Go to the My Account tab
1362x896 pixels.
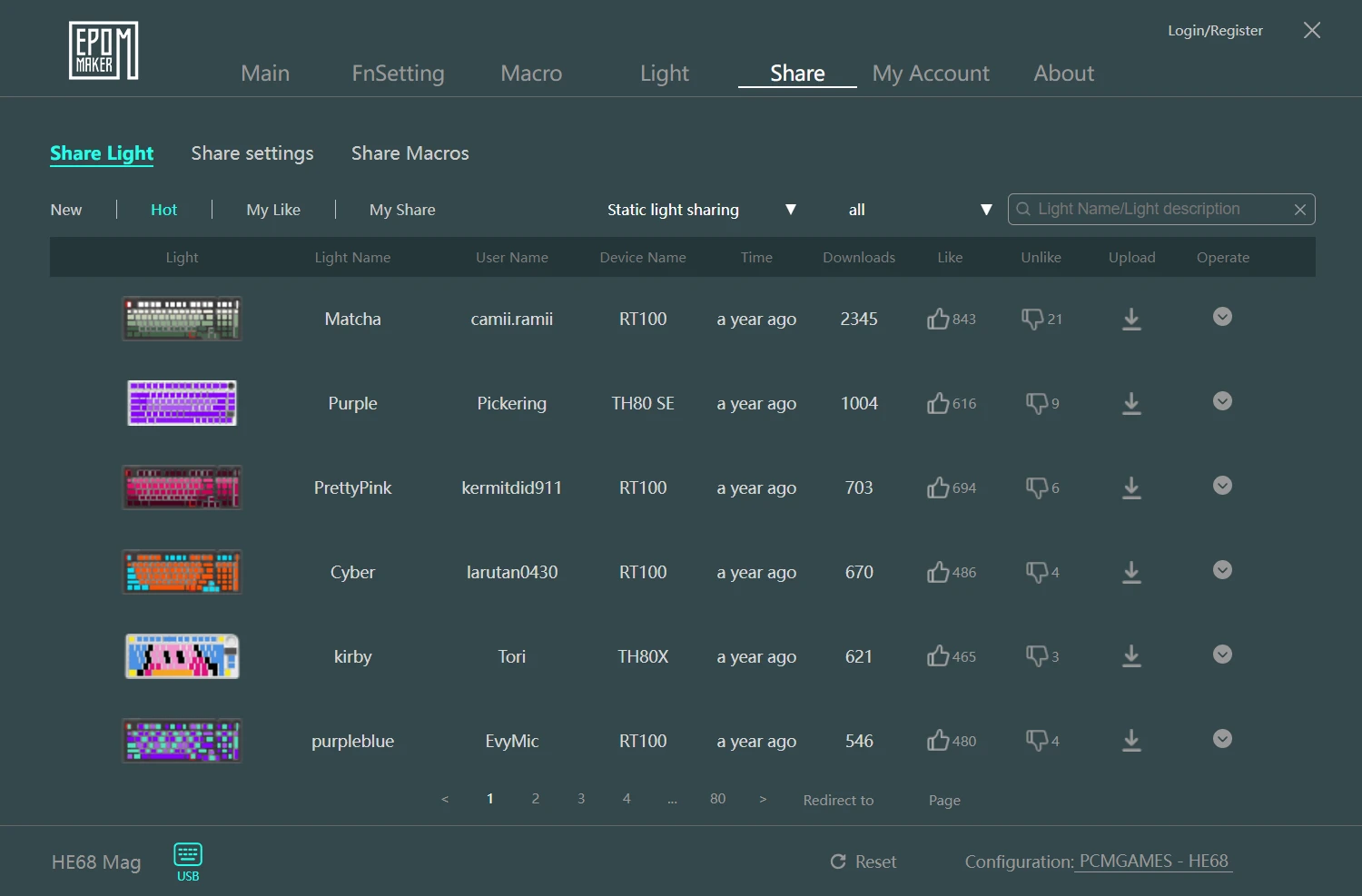931,74
